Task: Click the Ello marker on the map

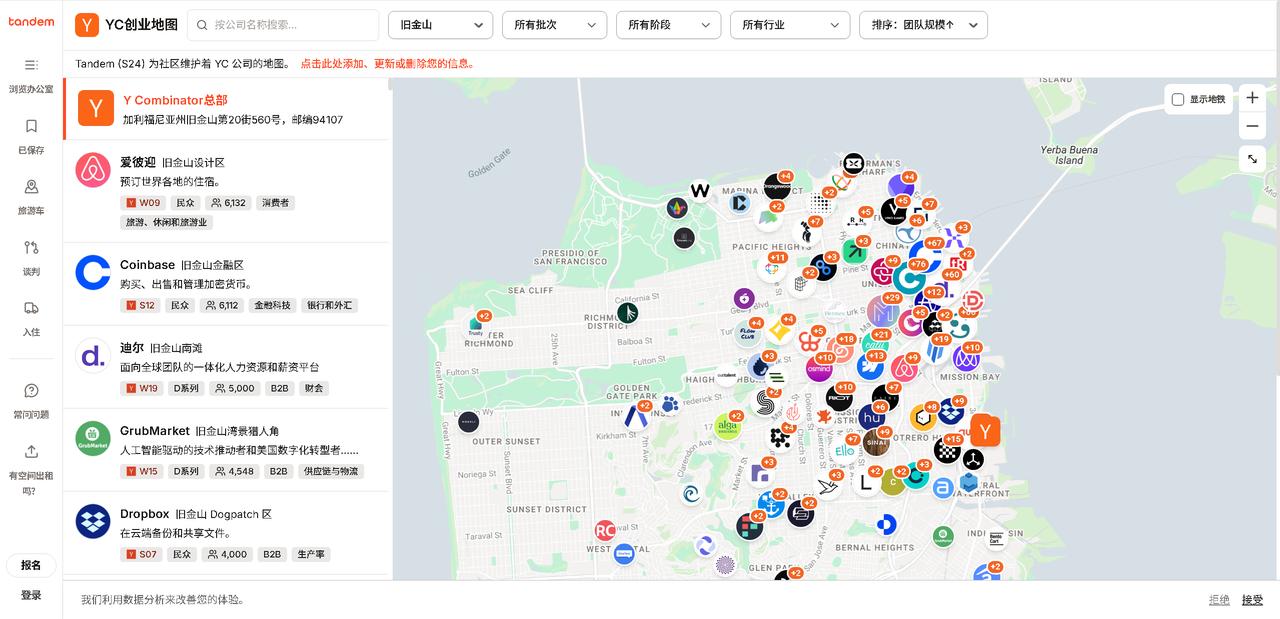Action: tap(845, 451)
